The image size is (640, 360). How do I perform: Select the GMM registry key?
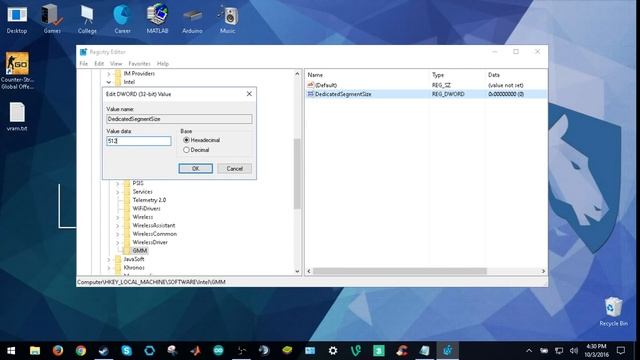click(x=140, y=251)
